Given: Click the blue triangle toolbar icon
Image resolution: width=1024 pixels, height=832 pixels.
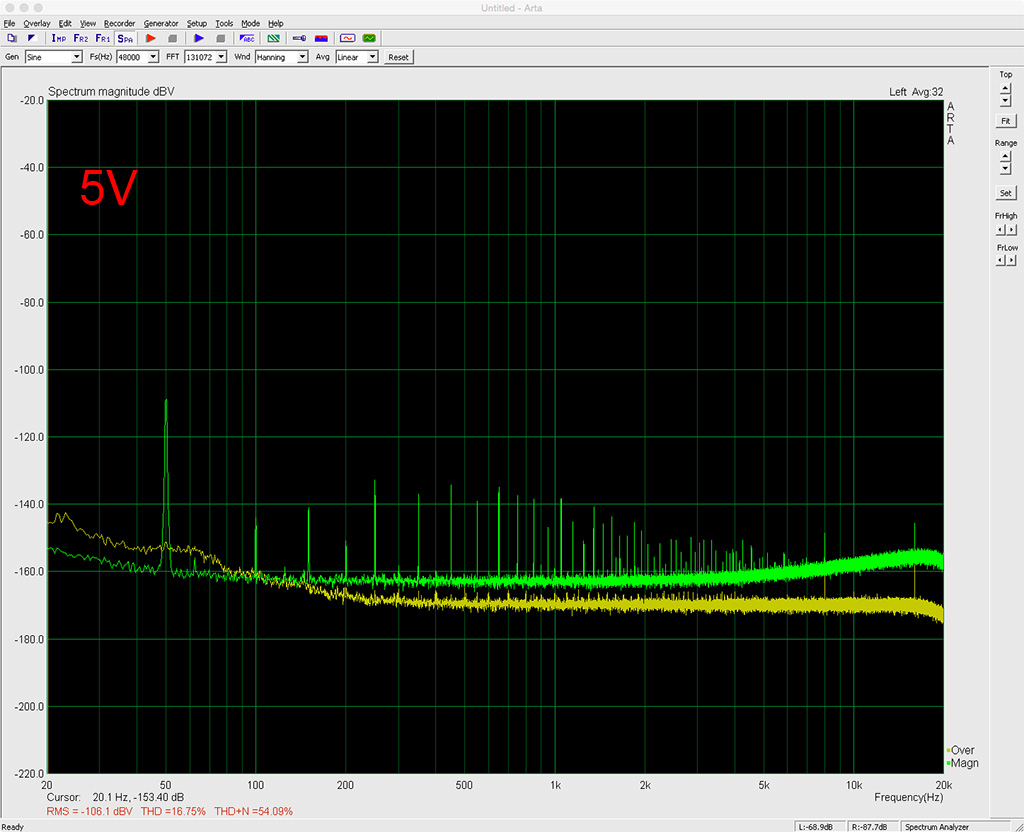Looking at the screenshot, I should [x=31, y=39].
